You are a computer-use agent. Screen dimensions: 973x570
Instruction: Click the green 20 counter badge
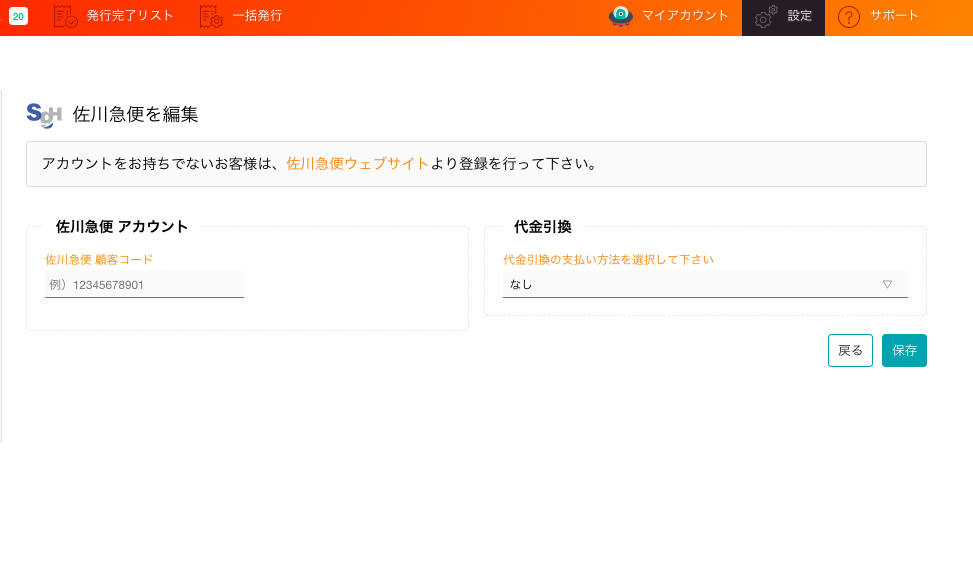click(x=18, y=16)
